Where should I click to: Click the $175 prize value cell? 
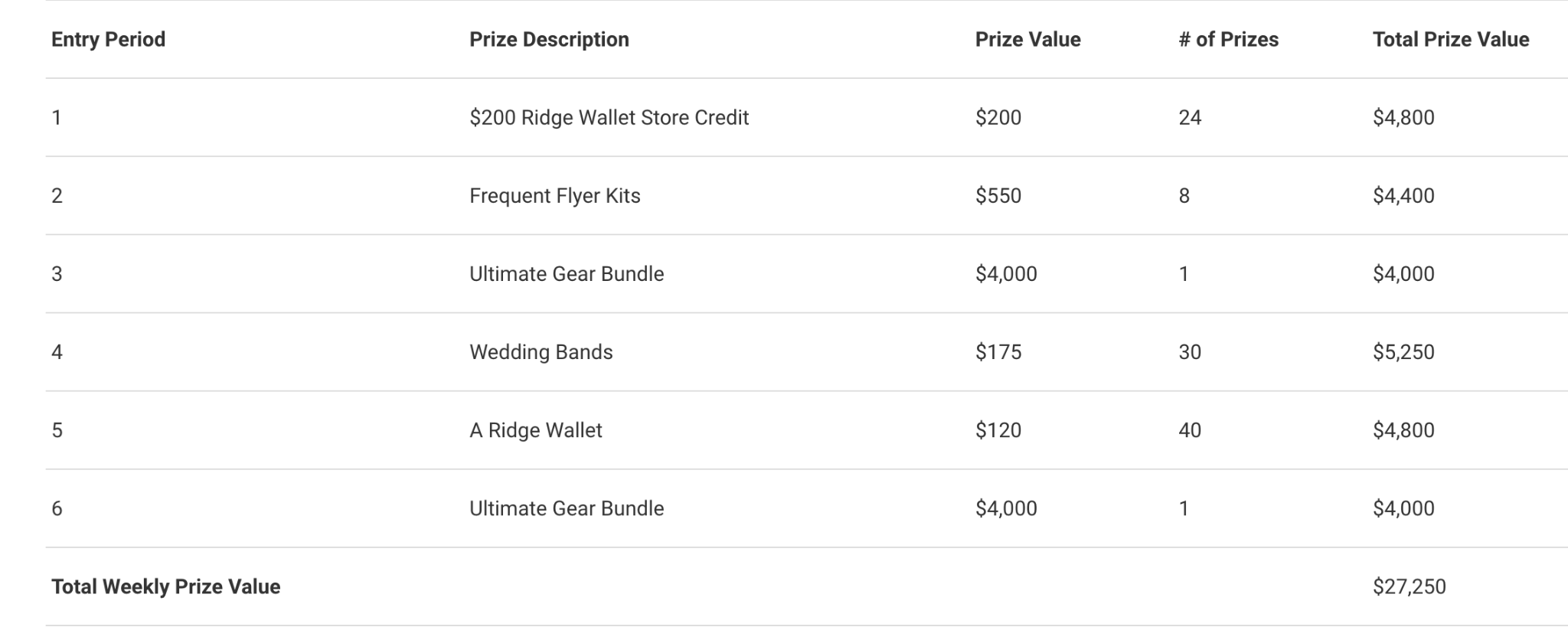click(998, 352)
